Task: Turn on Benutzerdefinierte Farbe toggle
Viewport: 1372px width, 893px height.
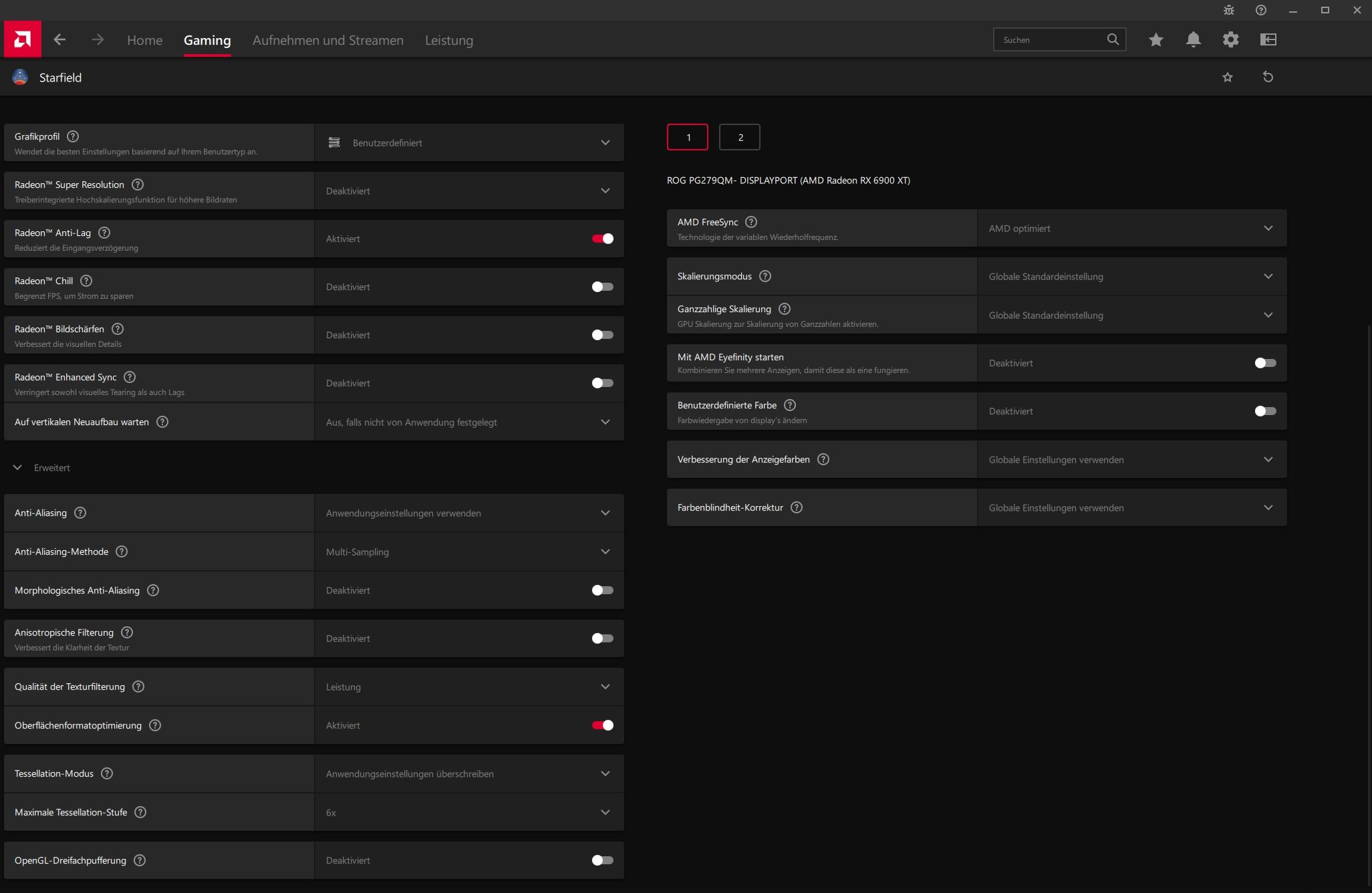Action: (1265, 411)
